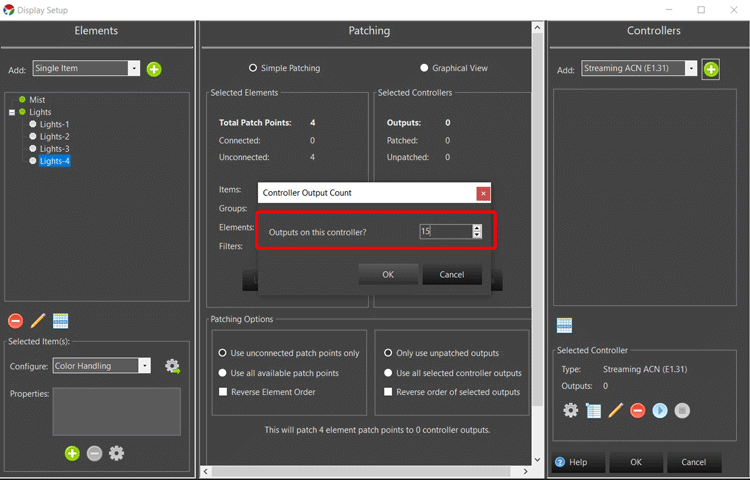Select the Graphical View radio option
Screen dimensions: 750x480
(x=454, y=68)
